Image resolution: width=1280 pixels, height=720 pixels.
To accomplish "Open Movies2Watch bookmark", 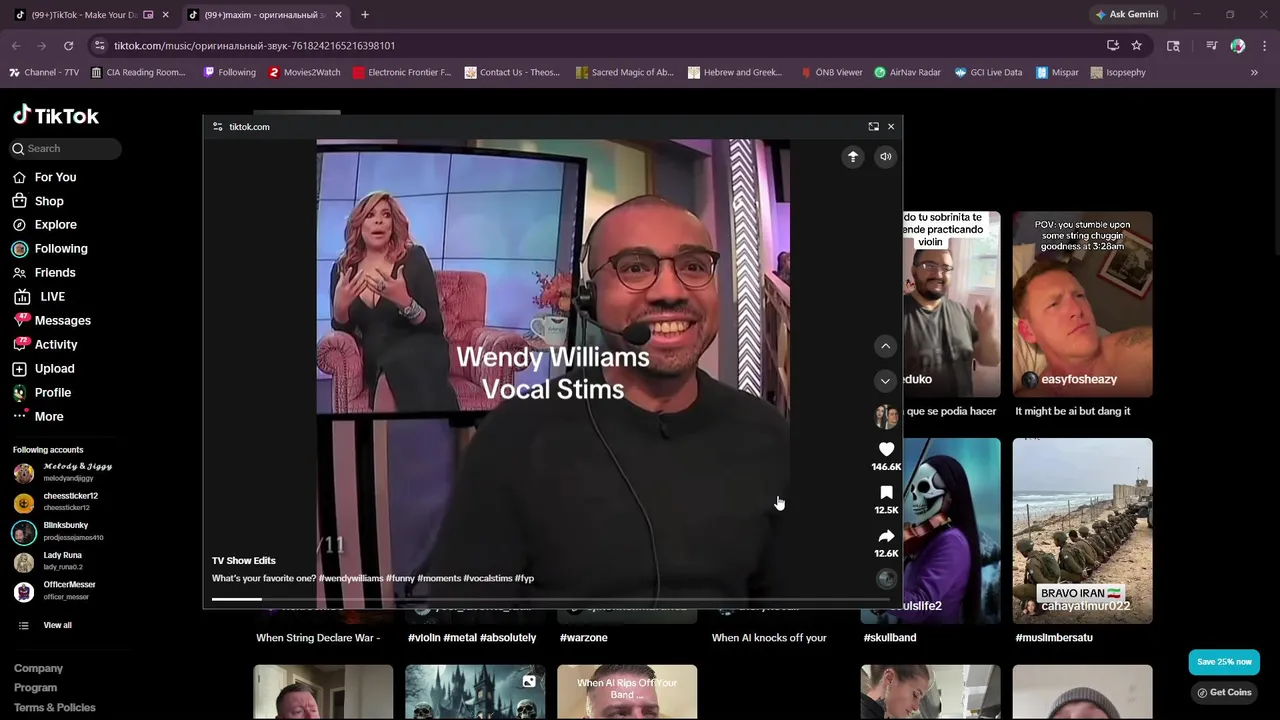I will point(304,73).
